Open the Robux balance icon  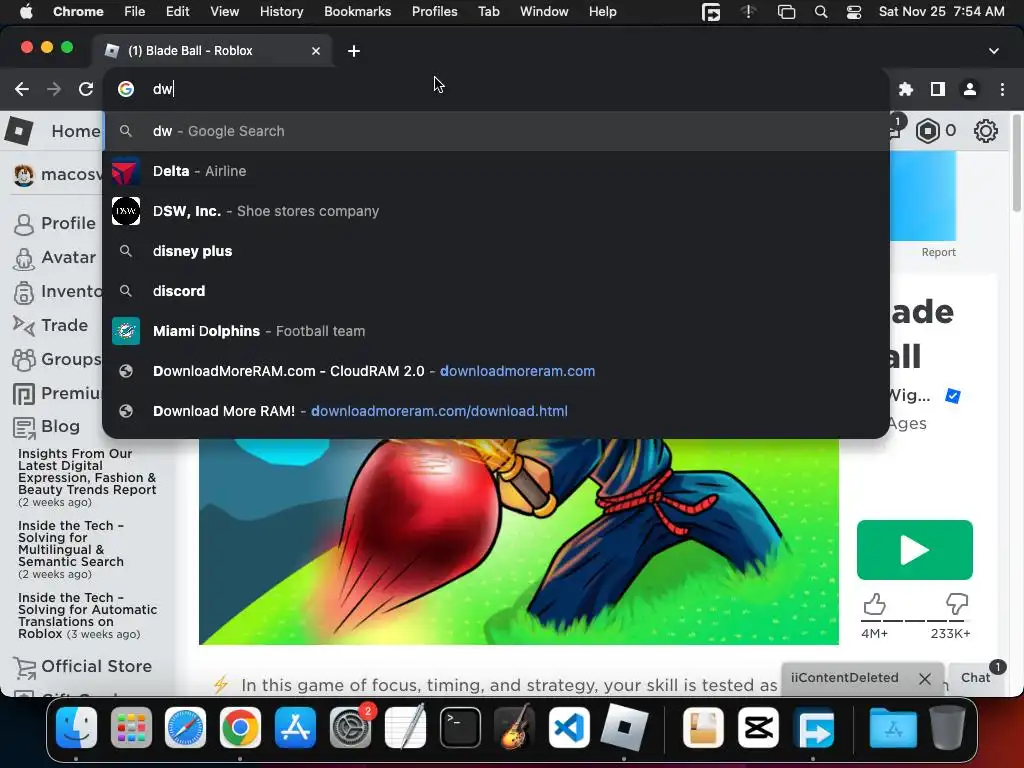(928, 131)
